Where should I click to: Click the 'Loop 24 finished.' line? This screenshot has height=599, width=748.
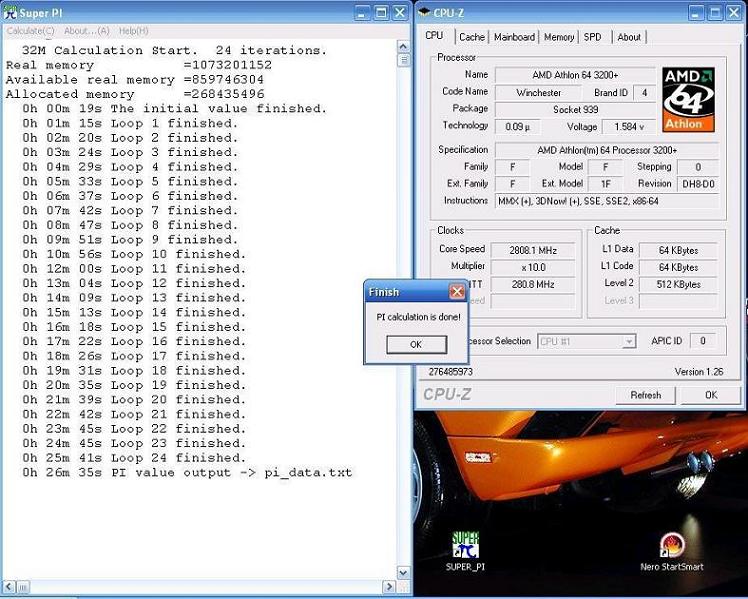134,458
